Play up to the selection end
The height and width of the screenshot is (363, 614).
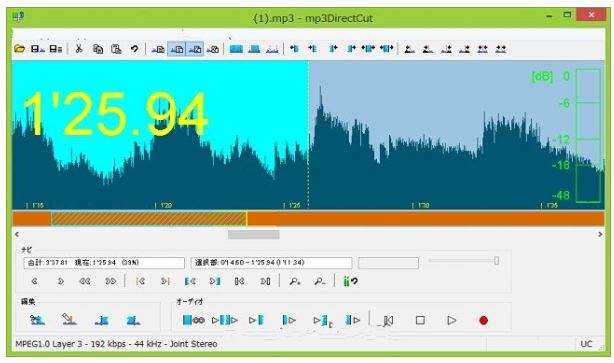click(x=323, y=321)
